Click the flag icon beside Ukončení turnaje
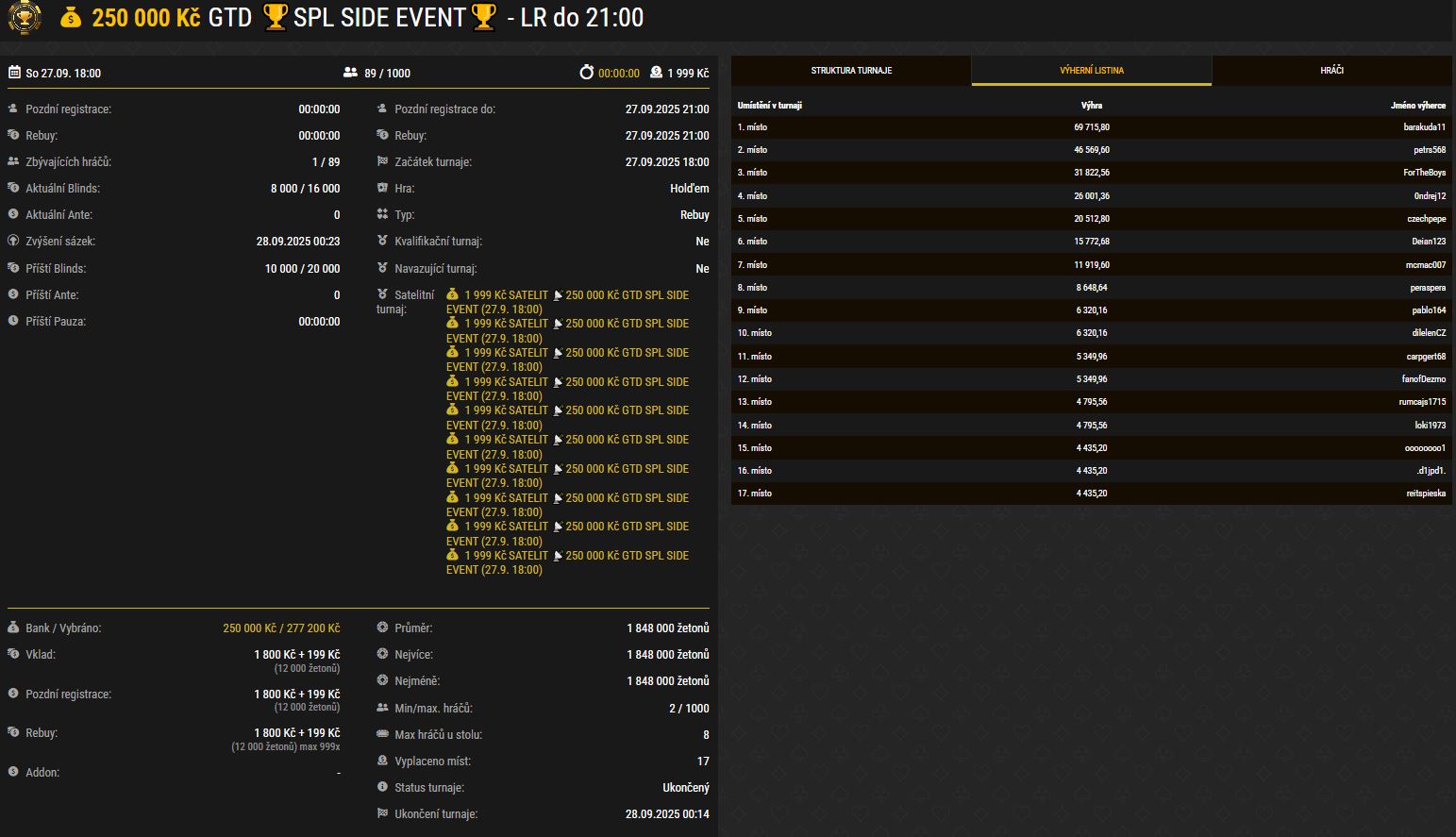Viewport: 1456px width, 837px height. coord(382,813)
